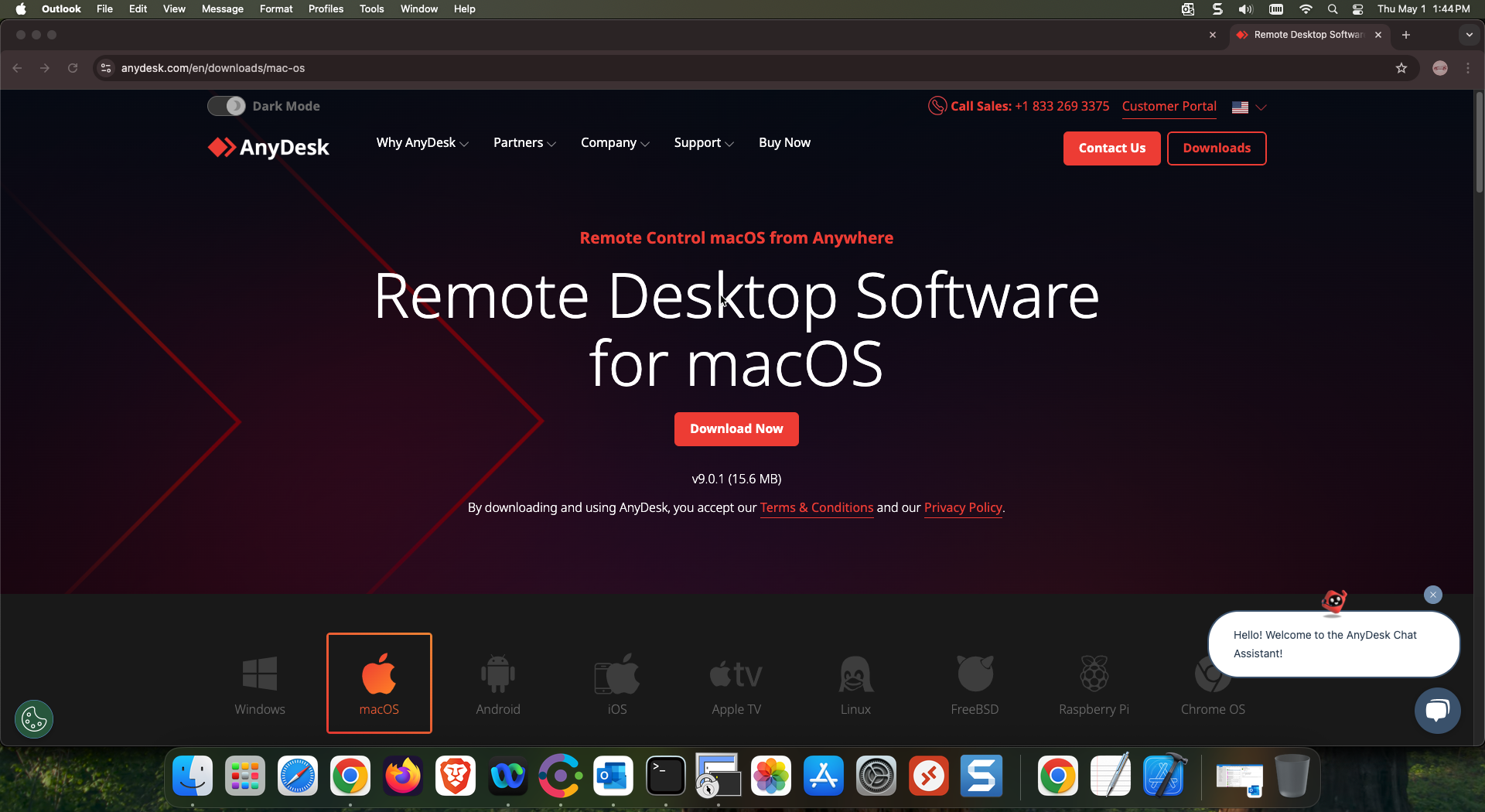Open the App Store from the Dock
1485x812 pixels.
coord(824,776)
